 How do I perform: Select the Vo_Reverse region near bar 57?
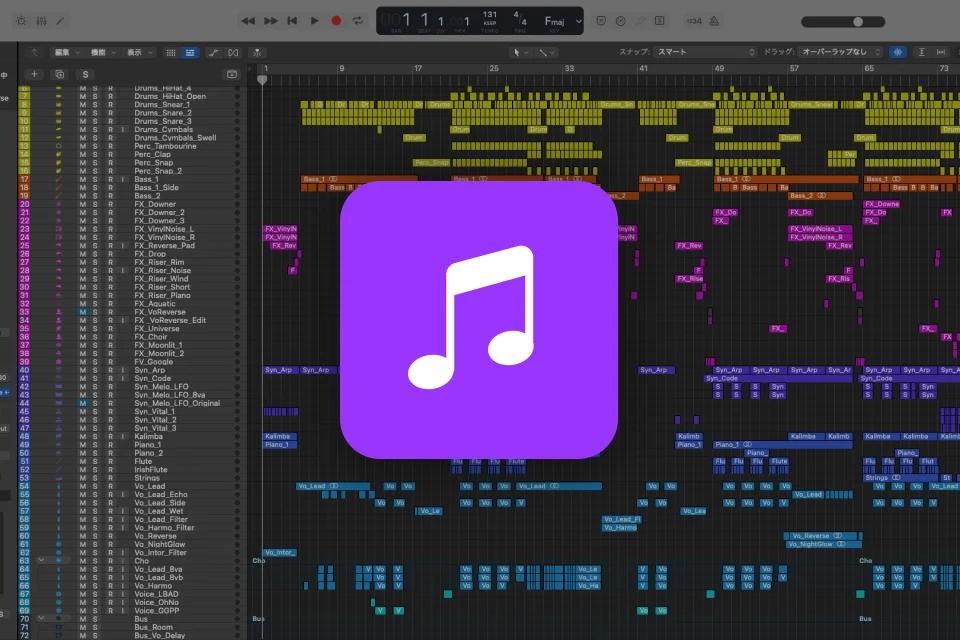[823, 536]
